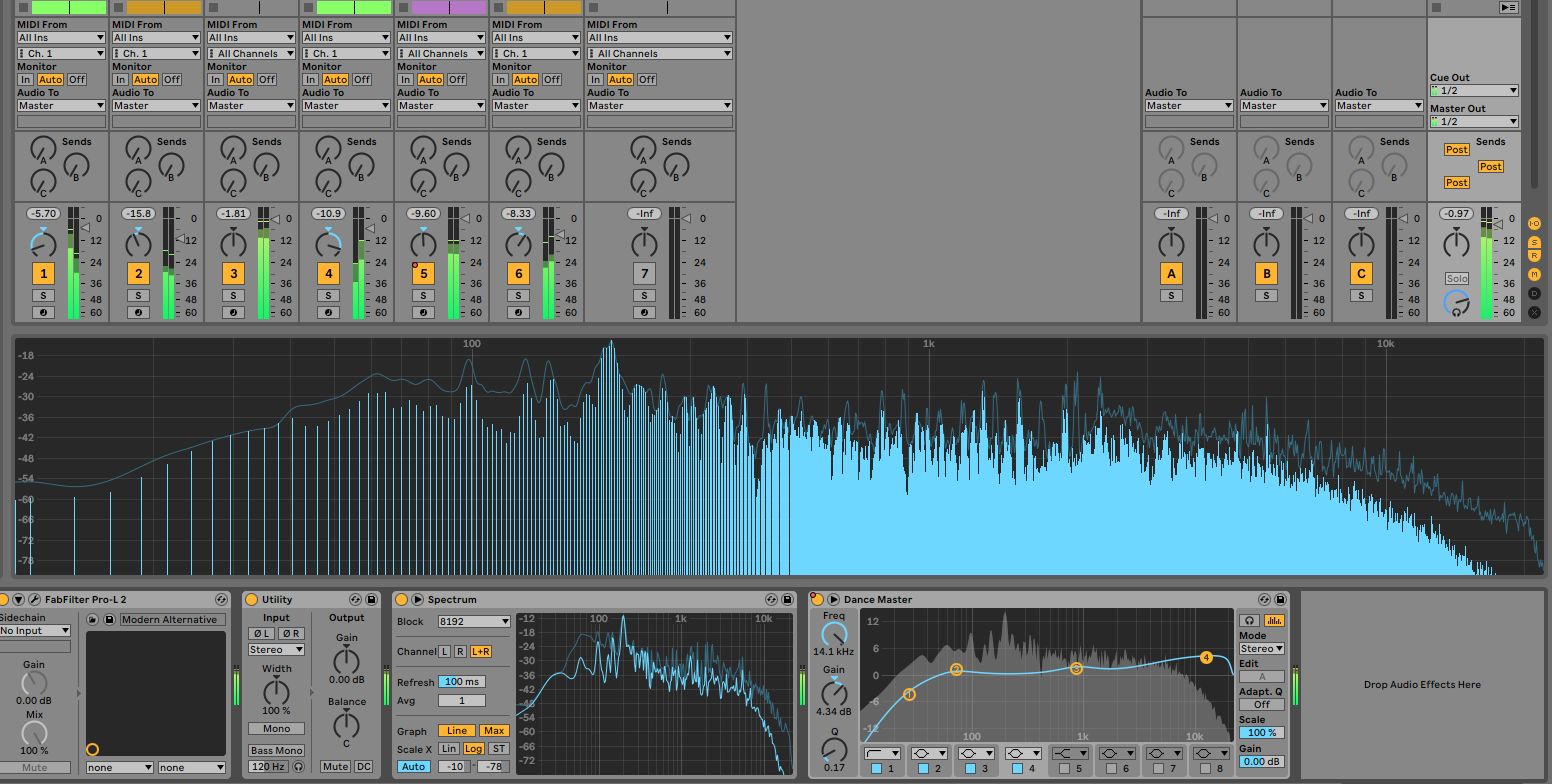Expand the Cue Out routing dropdown
The height and width of the screenshot is (784, 1552).
[x=1474, y=91]
